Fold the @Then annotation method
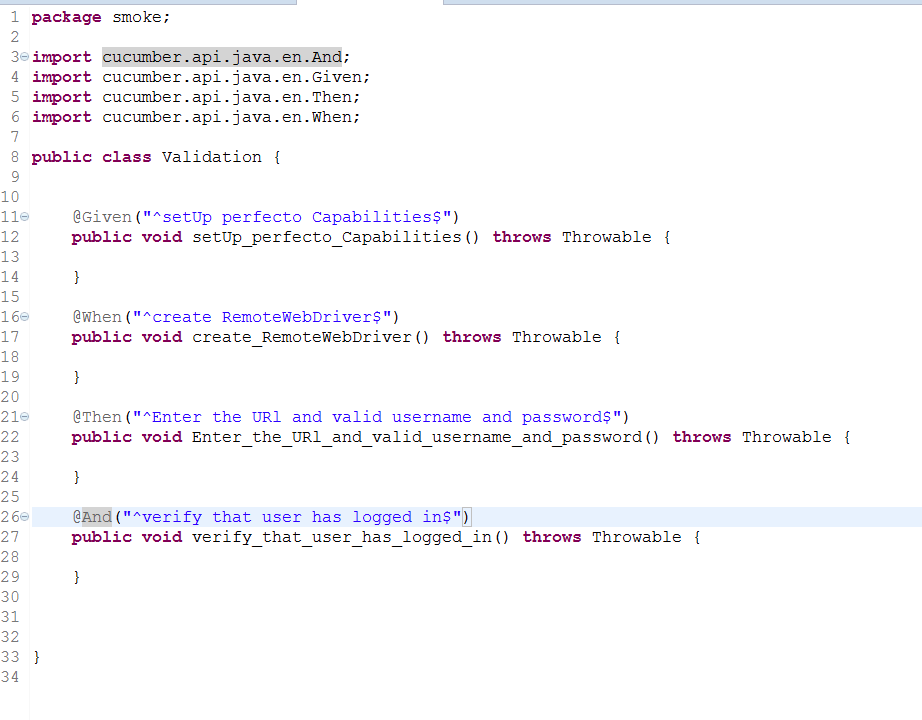Viewport: 922px width, 720px height. click(24, 418)
